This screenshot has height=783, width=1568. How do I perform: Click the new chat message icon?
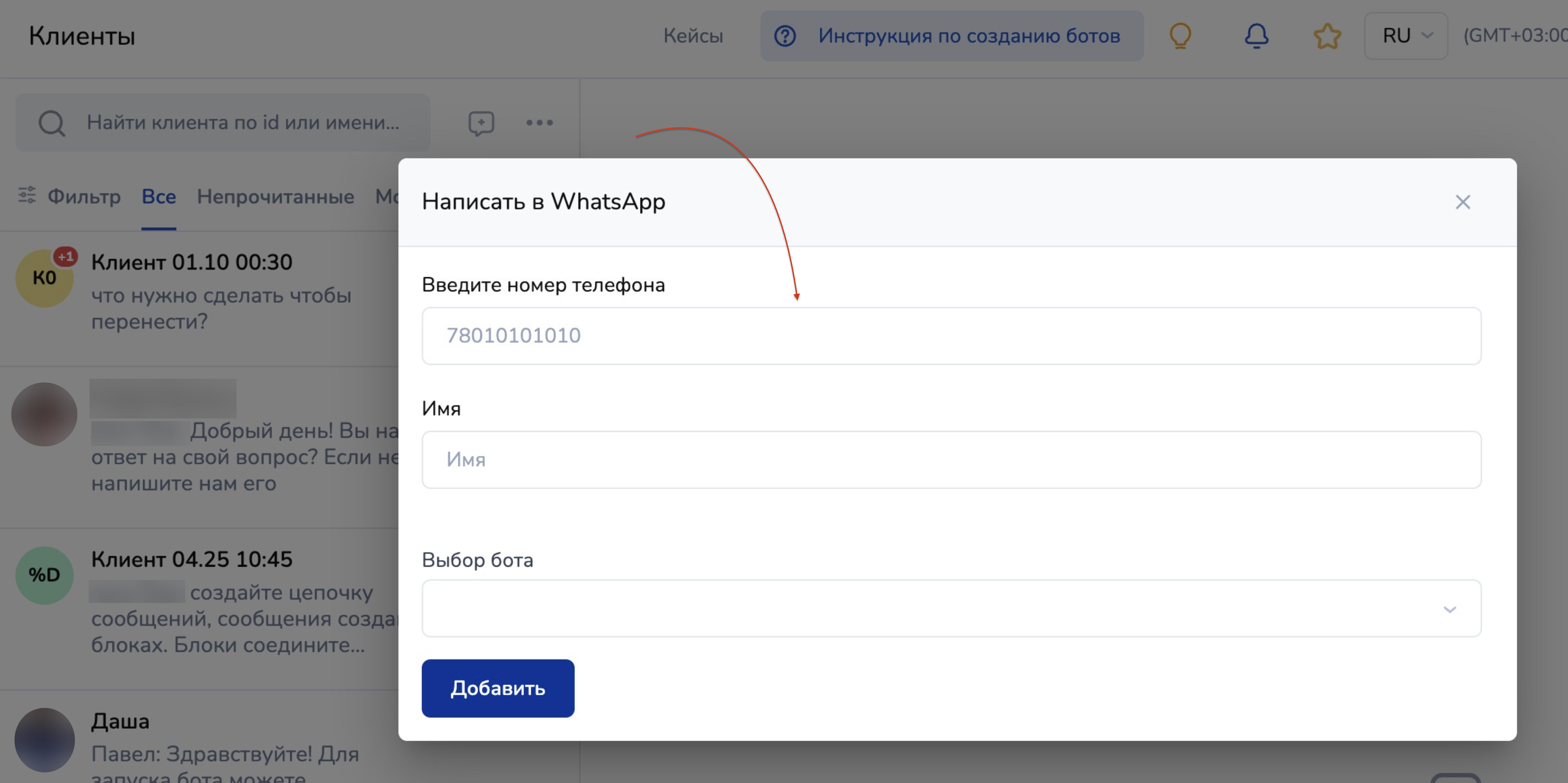pos(481,123)
